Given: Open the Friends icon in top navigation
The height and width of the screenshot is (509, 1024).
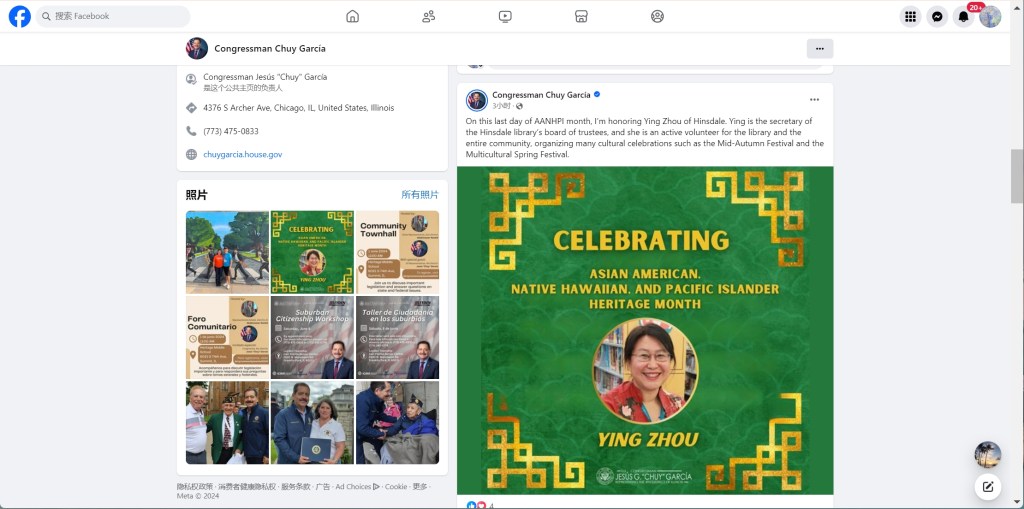Looking at the screenshot, I should [428, 16].
